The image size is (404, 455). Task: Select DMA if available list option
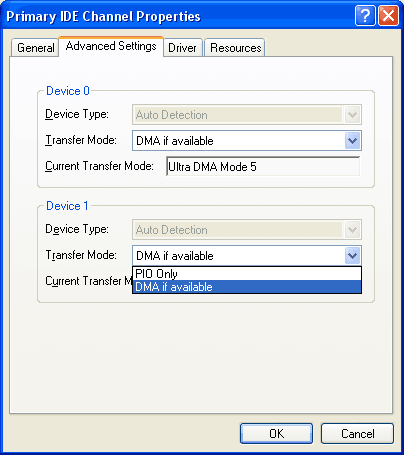click(247, 287)
